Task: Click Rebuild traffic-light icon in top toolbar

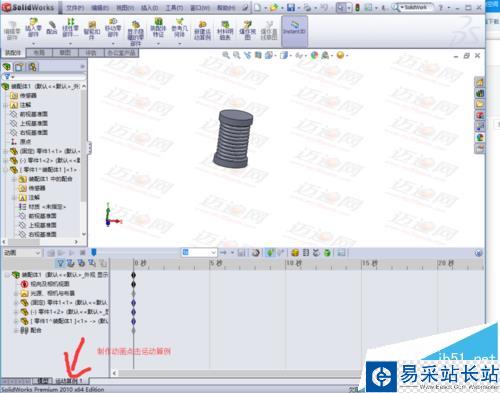Action: 357,7
